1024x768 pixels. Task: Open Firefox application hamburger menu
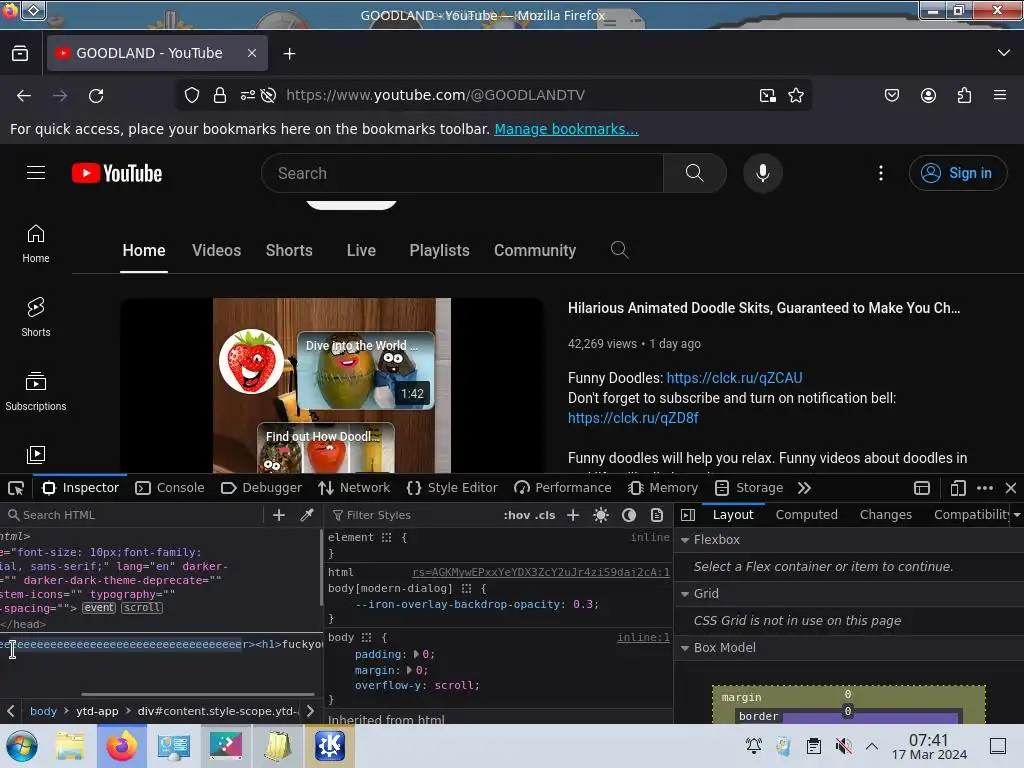pos(1000,95)
